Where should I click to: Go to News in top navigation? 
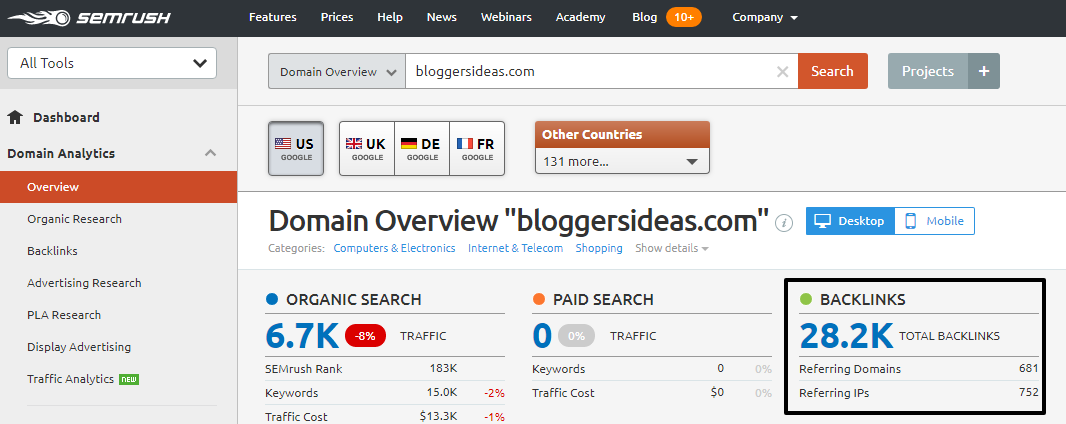coord(441,18)
